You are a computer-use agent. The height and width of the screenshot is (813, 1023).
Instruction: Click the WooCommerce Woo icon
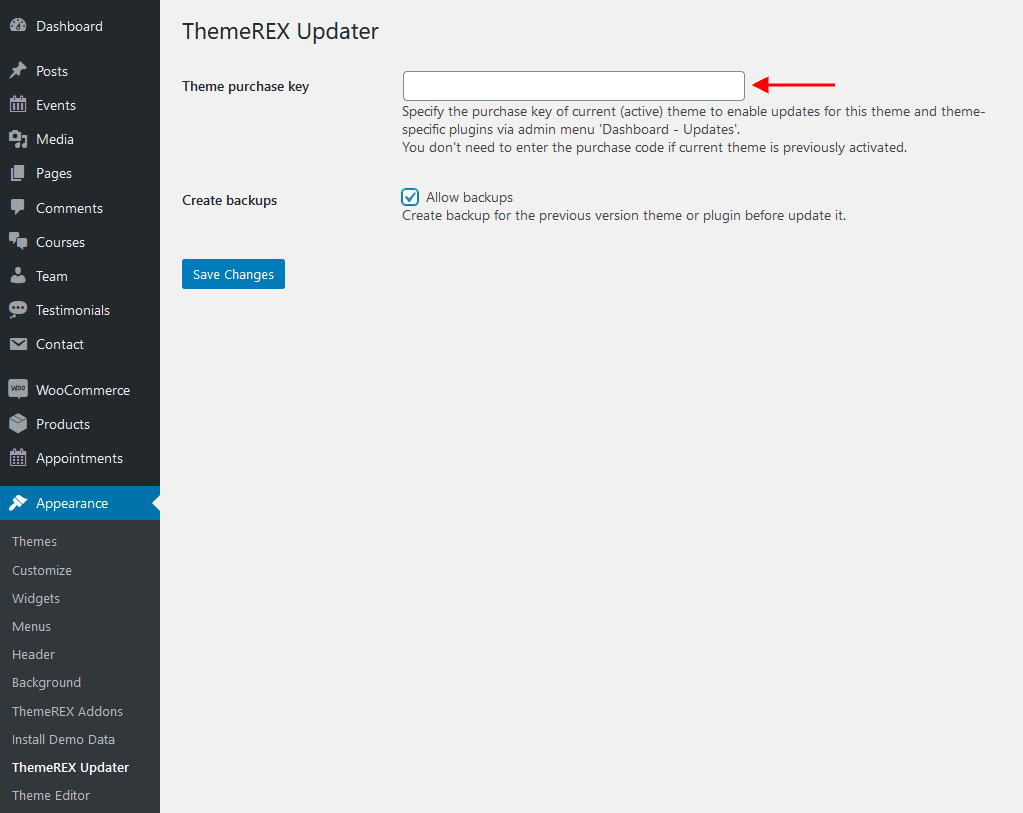[x=18, y=390]
